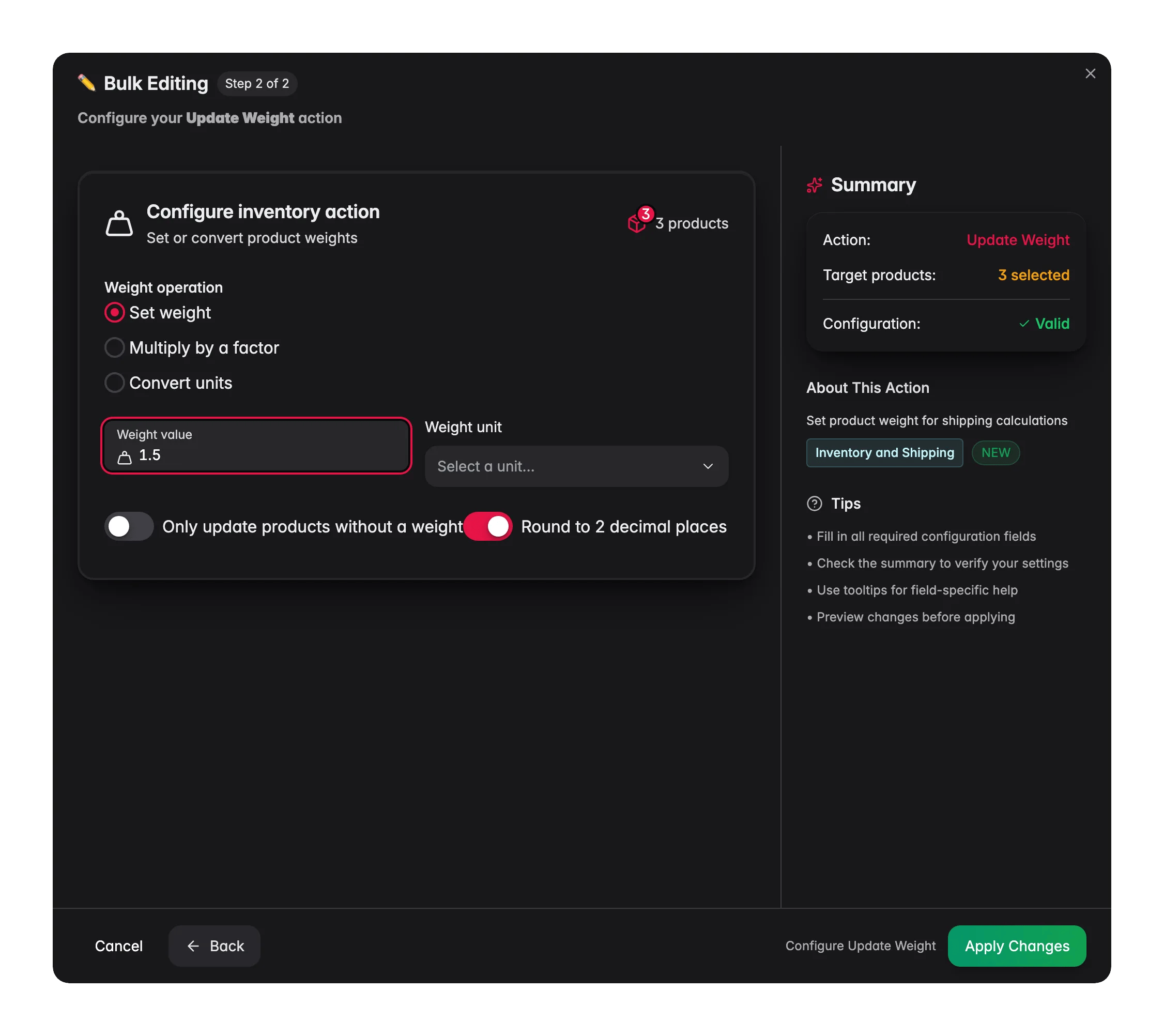Apply Changes to selected products
The height and width of the screenshot is (1036, 1164).
(1017, 946)
